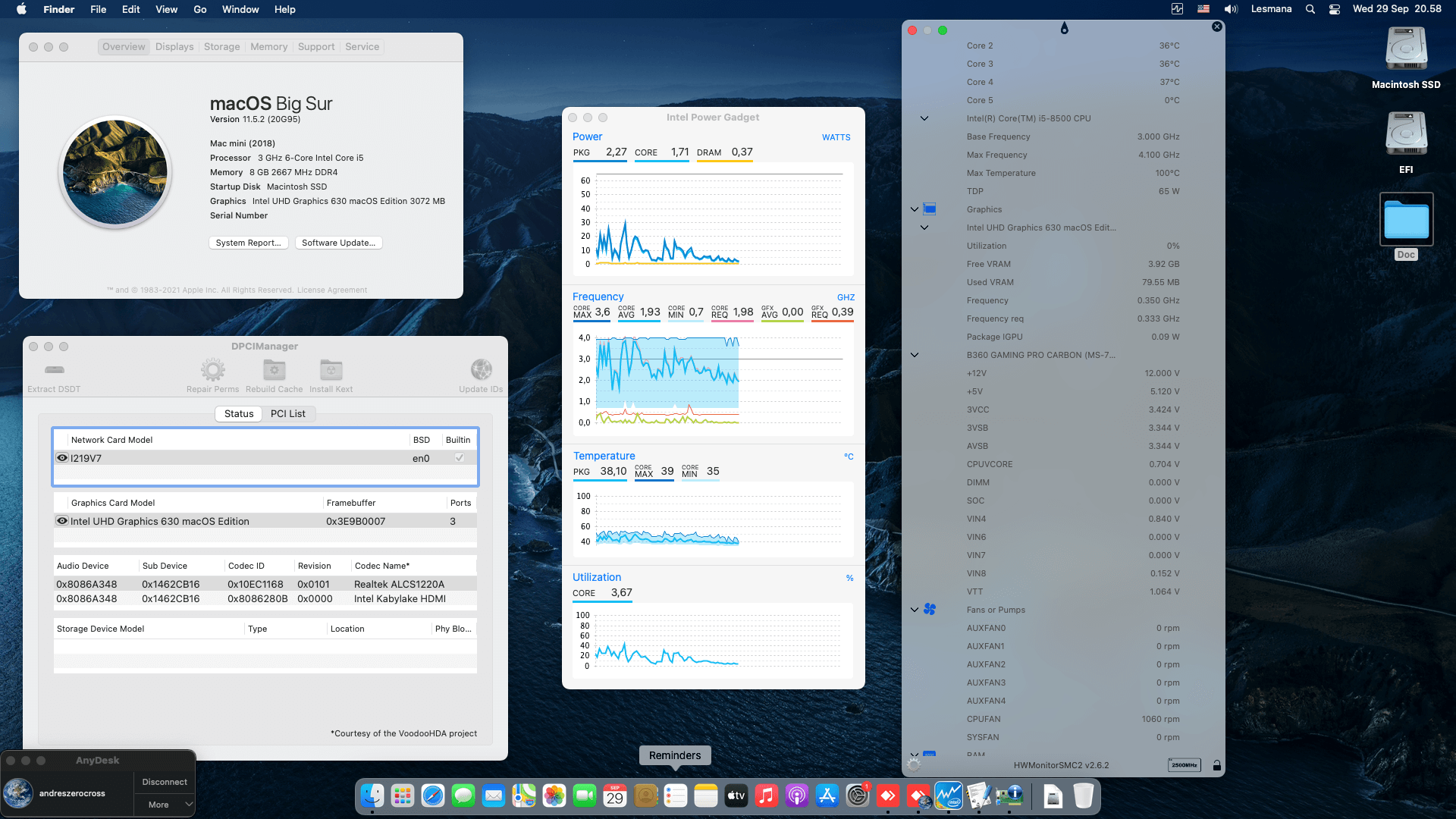
Task: Open Photos from the Dock
Action: click(554, 795)
